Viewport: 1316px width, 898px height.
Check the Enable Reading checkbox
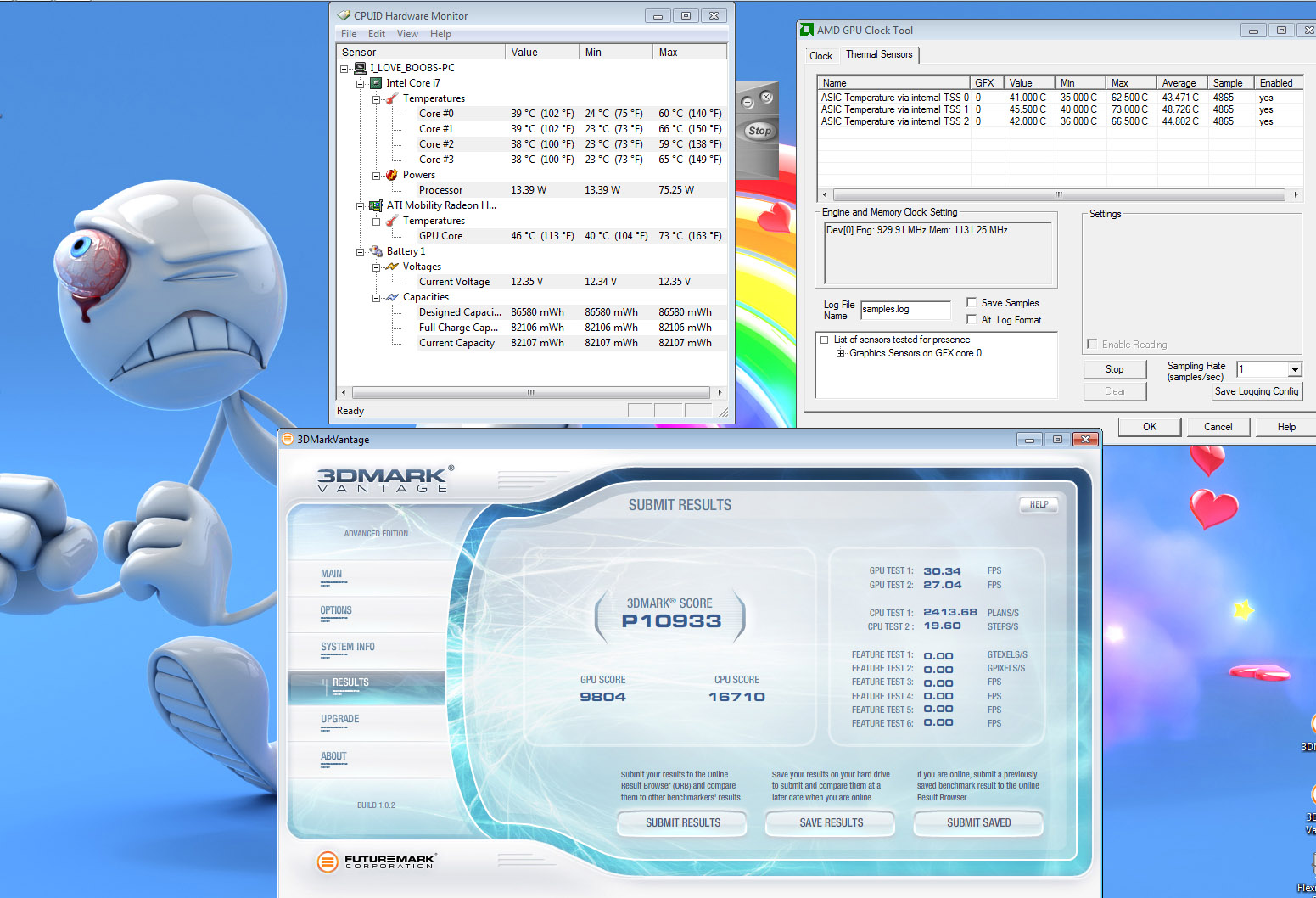coord(1092,344)
